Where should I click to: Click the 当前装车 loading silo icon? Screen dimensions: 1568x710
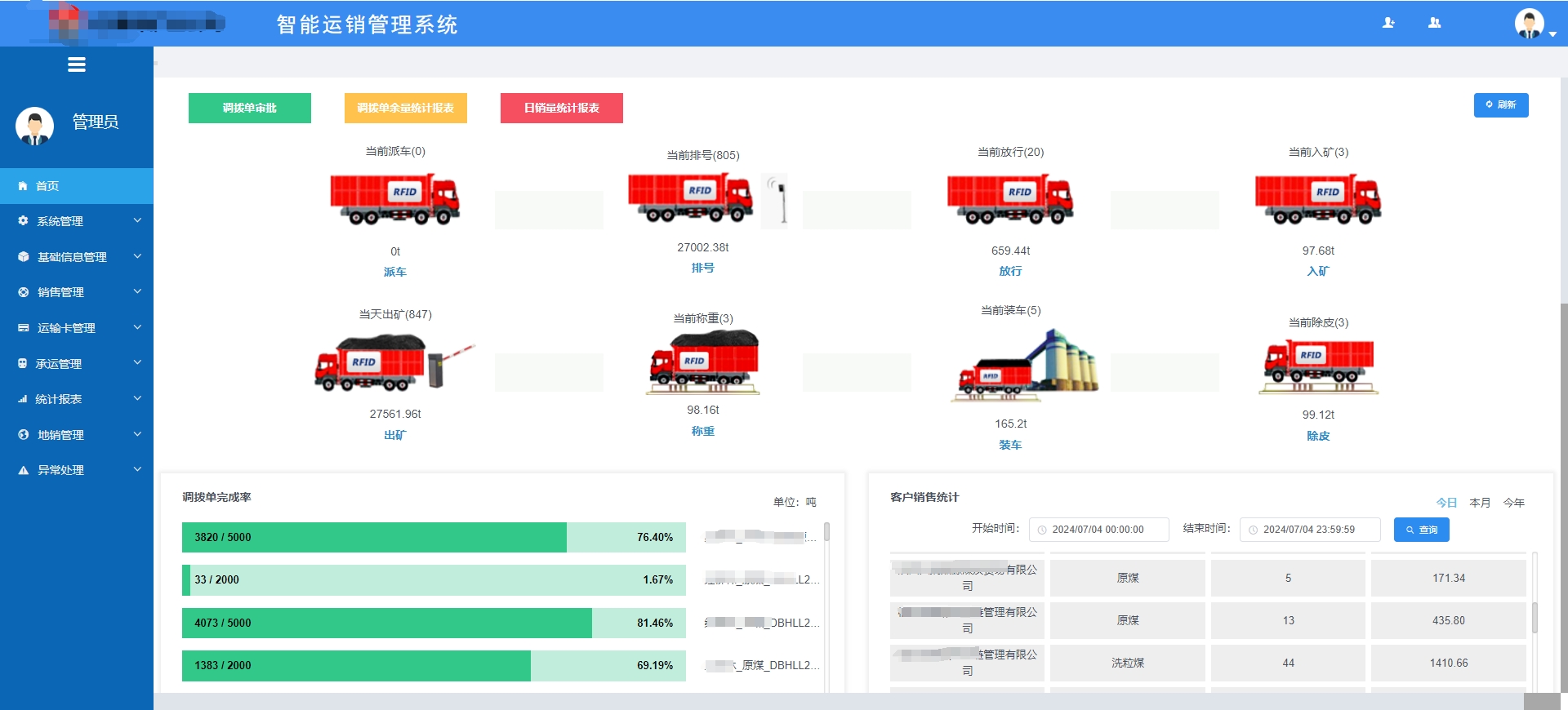1027,365
